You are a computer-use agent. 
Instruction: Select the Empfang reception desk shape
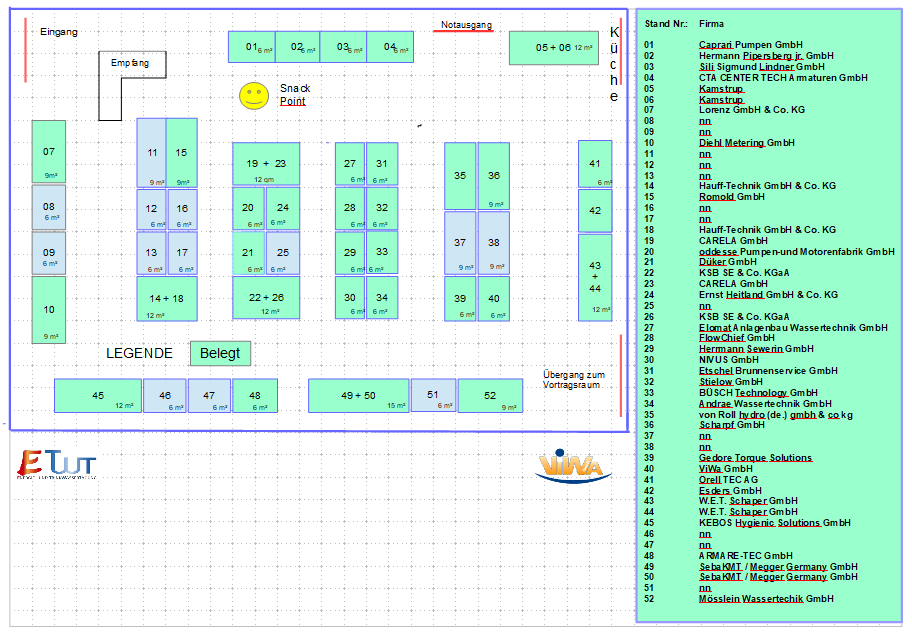132,86
